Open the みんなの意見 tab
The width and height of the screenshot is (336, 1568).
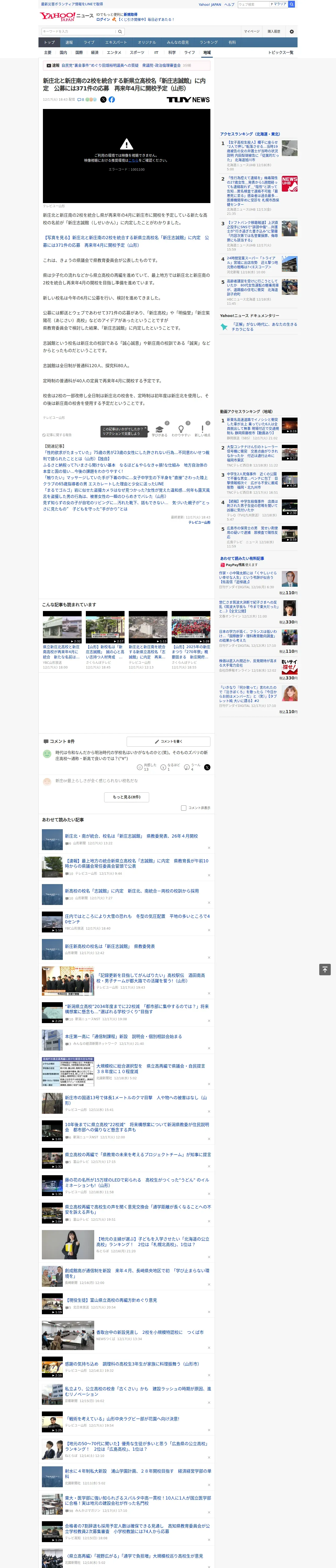177,43
